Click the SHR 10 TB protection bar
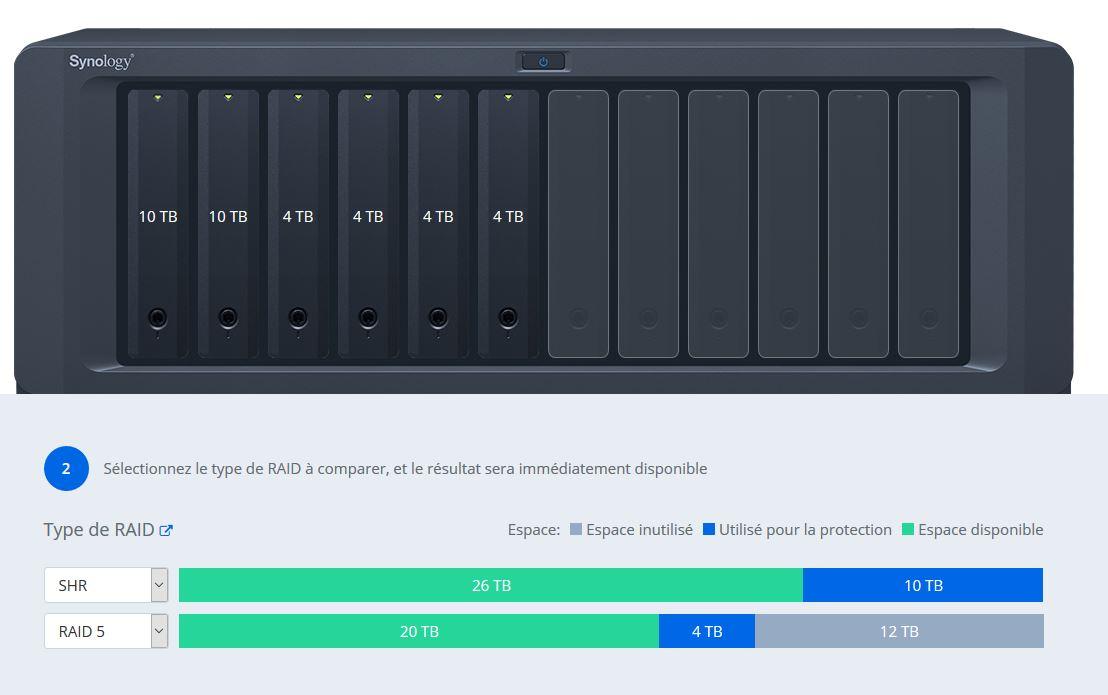 pyautogui.click(x=923, y=585)
